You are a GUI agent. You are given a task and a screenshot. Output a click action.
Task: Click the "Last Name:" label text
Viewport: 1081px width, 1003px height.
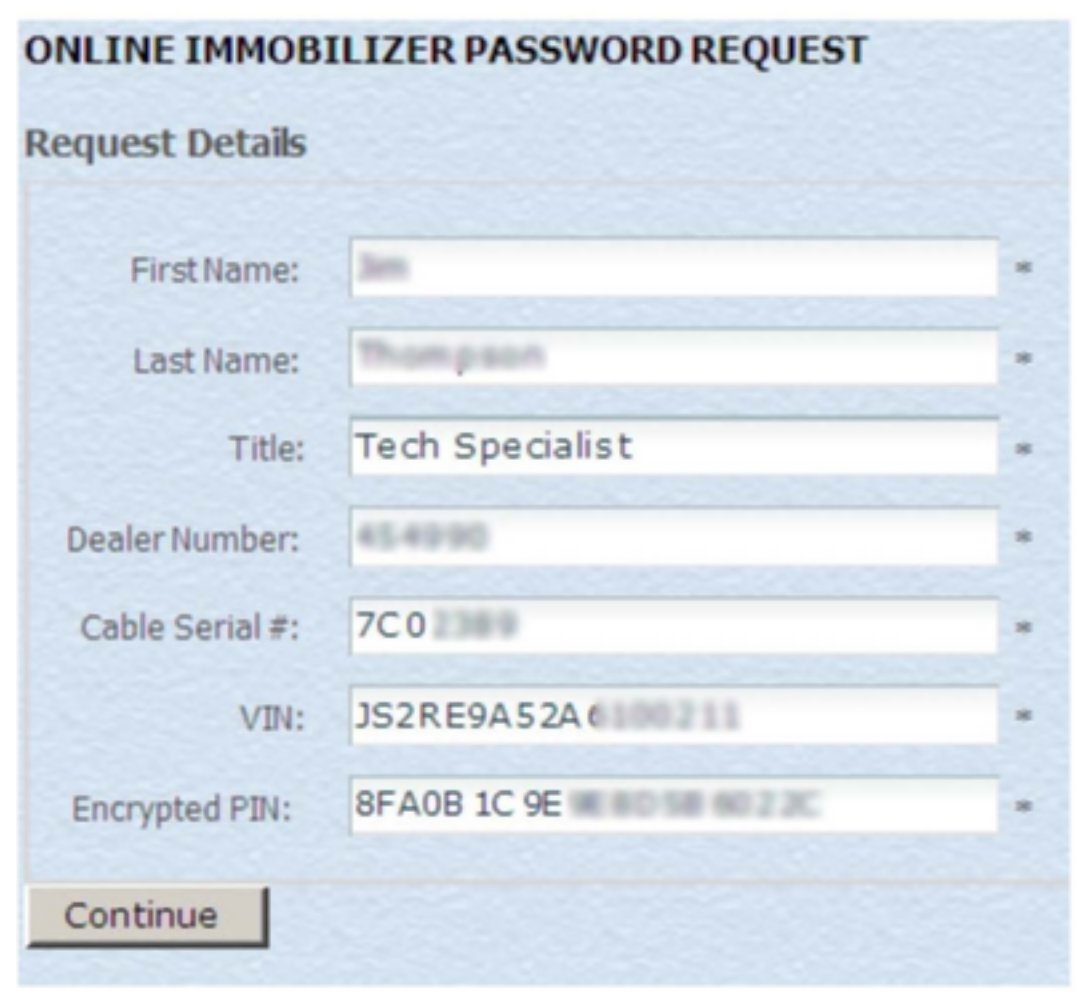tap(216, 360)
